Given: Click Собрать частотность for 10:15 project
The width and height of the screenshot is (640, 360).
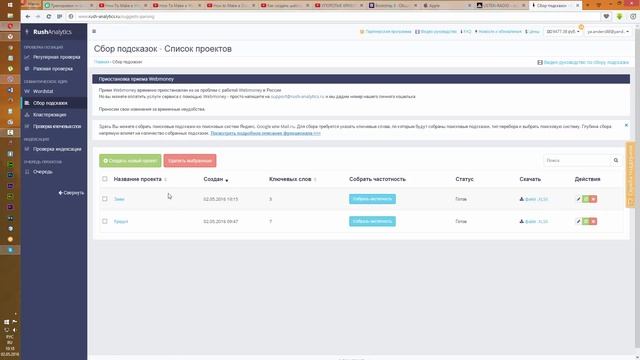Looking at the screenshot, I should [x=372, y=199].
